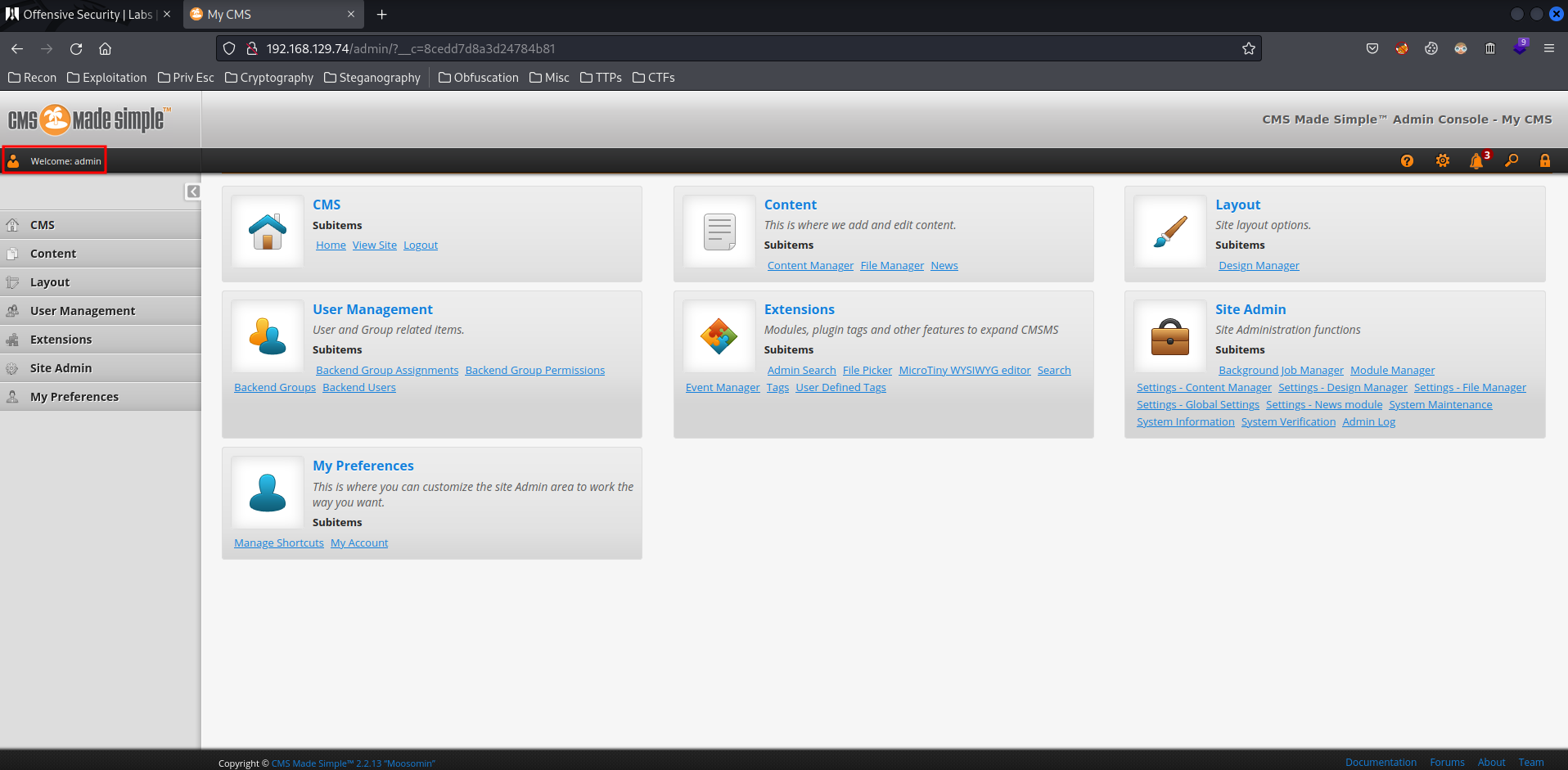1568x770 pixels.
Task: Click the Pocket save icon in toolbar
Action: click(1372, 49)
